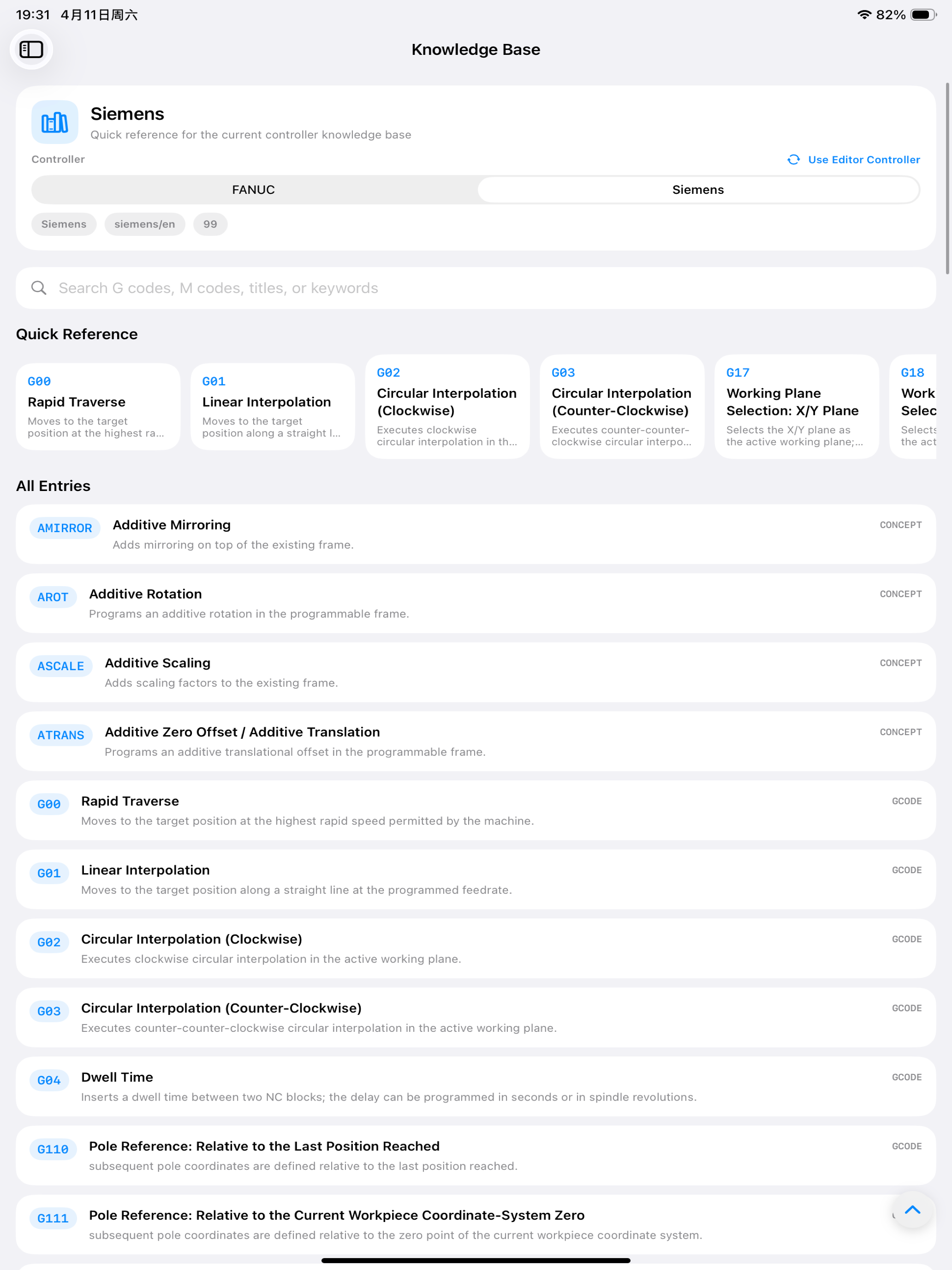The width and height of the screenshot is (952, 1270).
Task: Tap the Siemens library books icon
Action: click(x=54, y=122)
